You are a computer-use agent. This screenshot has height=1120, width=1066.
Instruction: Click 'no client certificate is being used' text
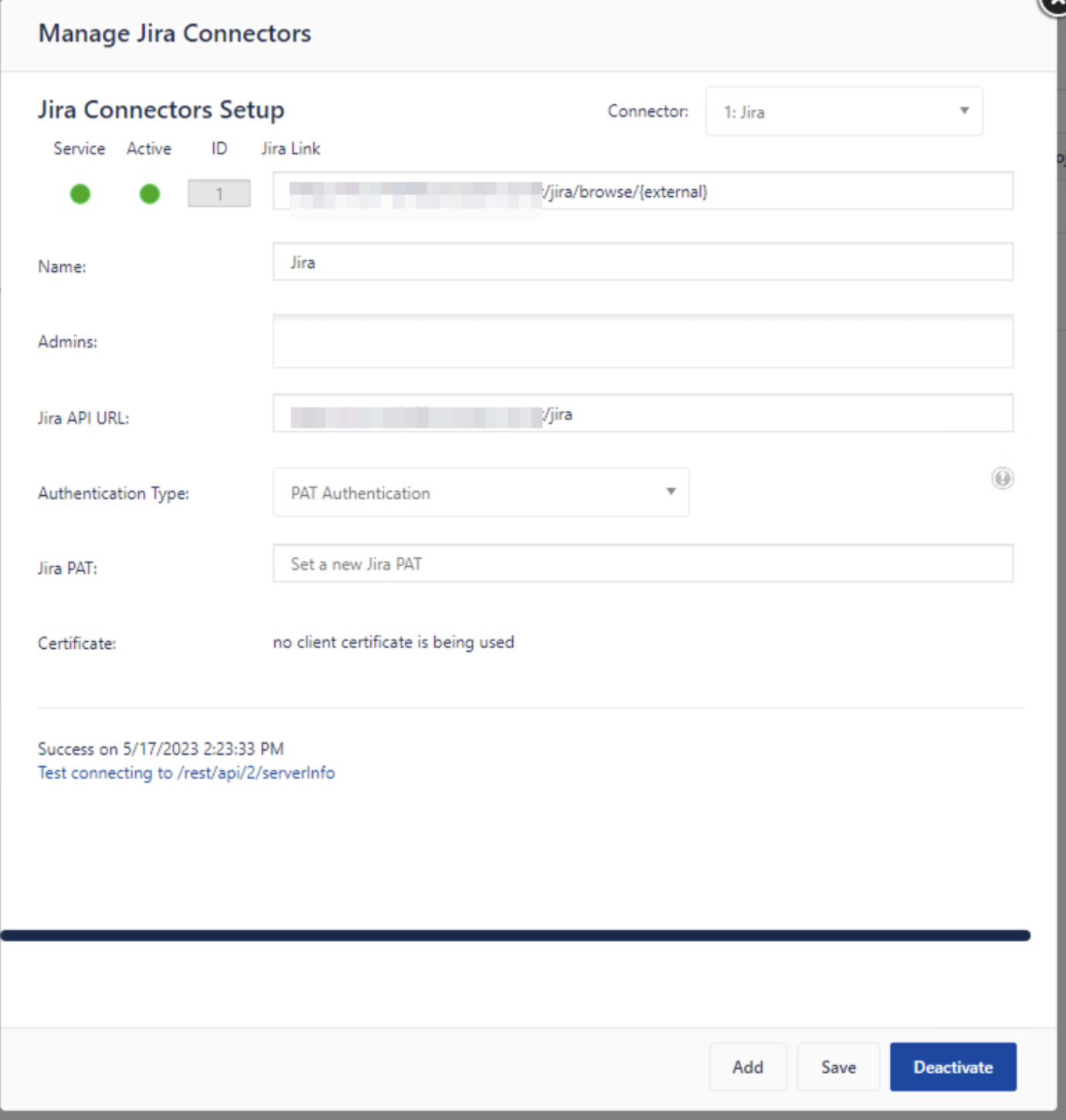point(393,642)
